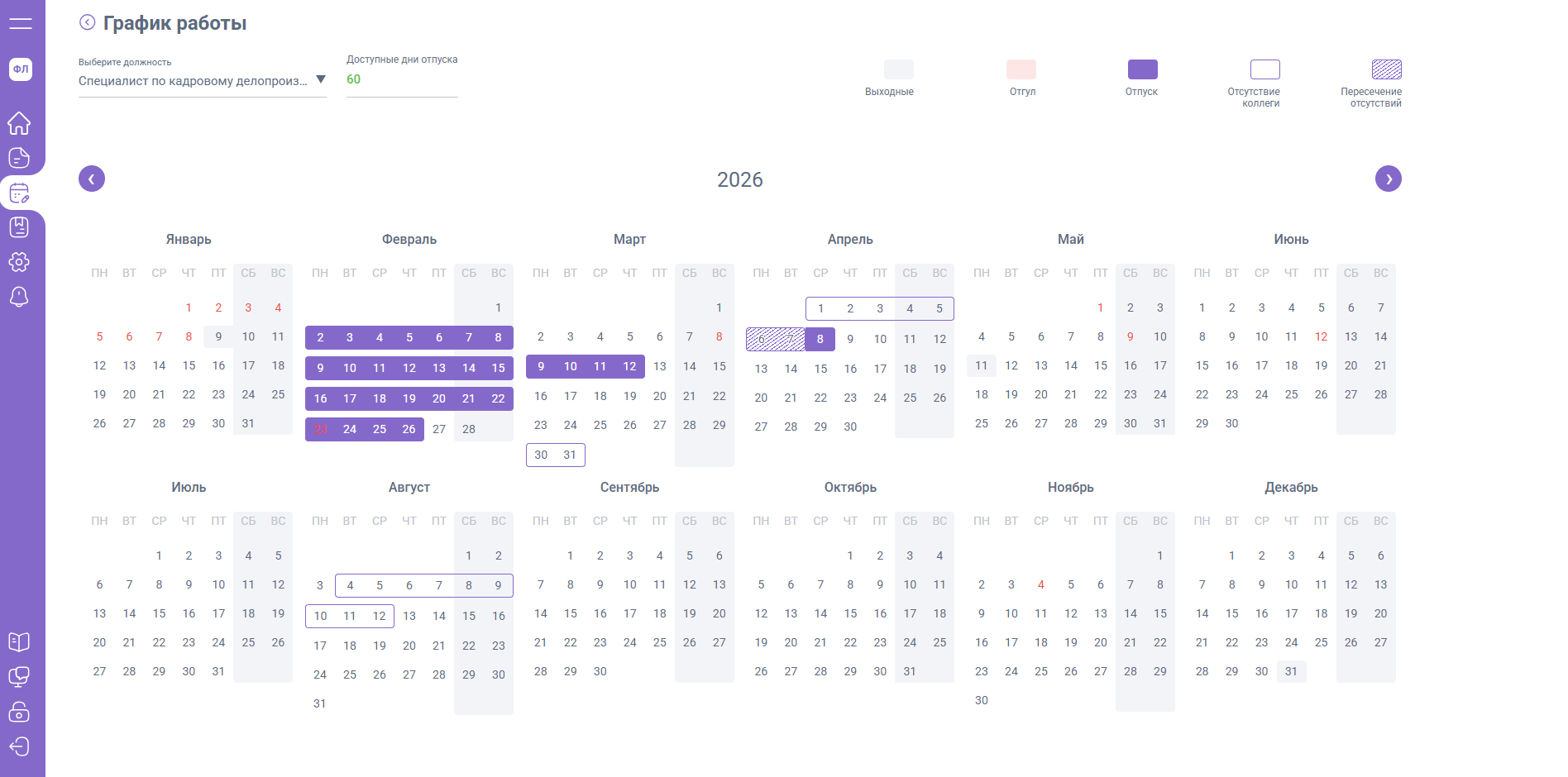The image size is (1568, 777).
Task: Go to next year with right arrow
Action: [1389, 179]
